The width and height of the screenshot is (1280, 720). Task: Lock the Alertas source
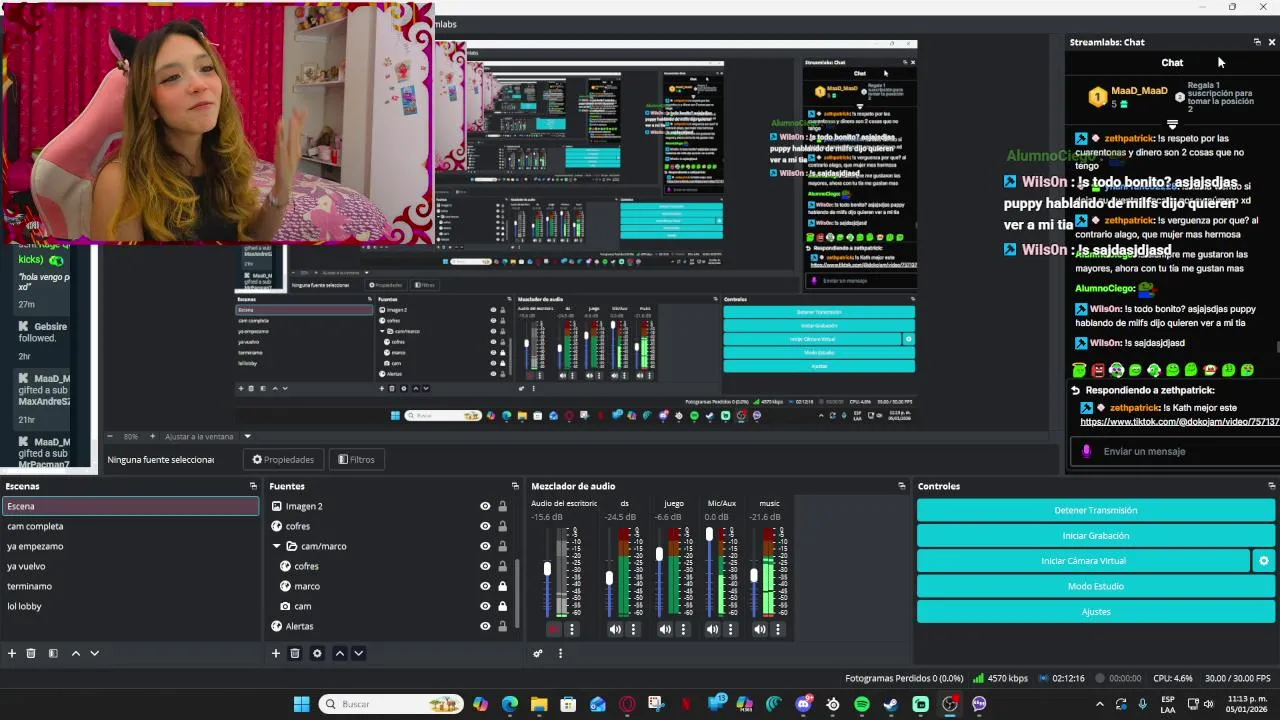[x=502, y=626]
